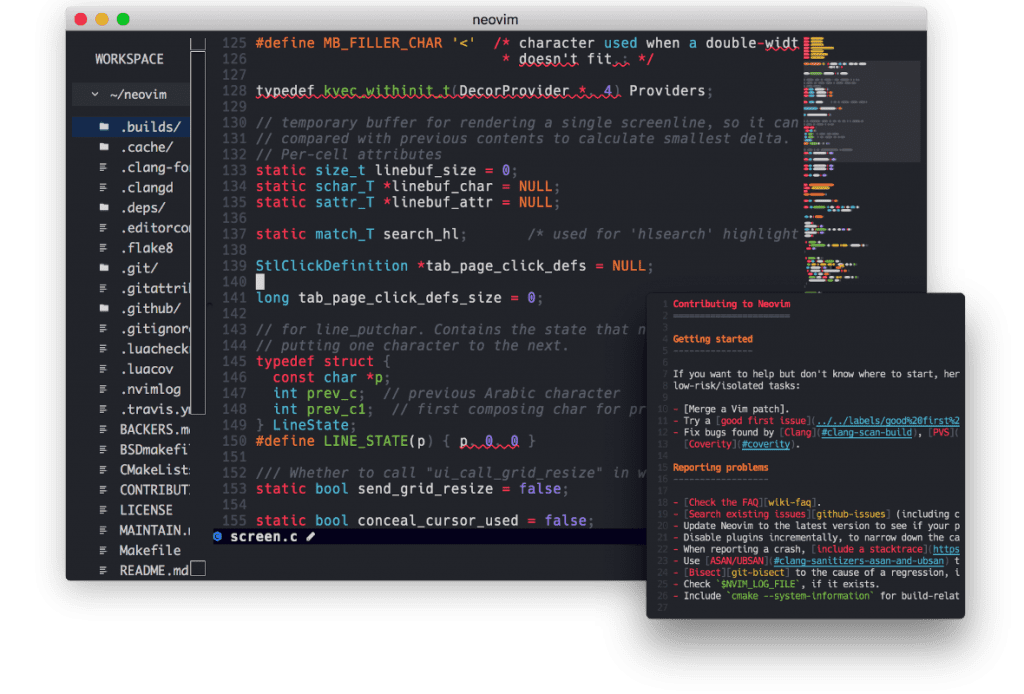The height and width of the screenshot is (694, 1024).
Task: Follow the #clang-scan-build link
Action: pyautogui.click(x=866, y=433)
